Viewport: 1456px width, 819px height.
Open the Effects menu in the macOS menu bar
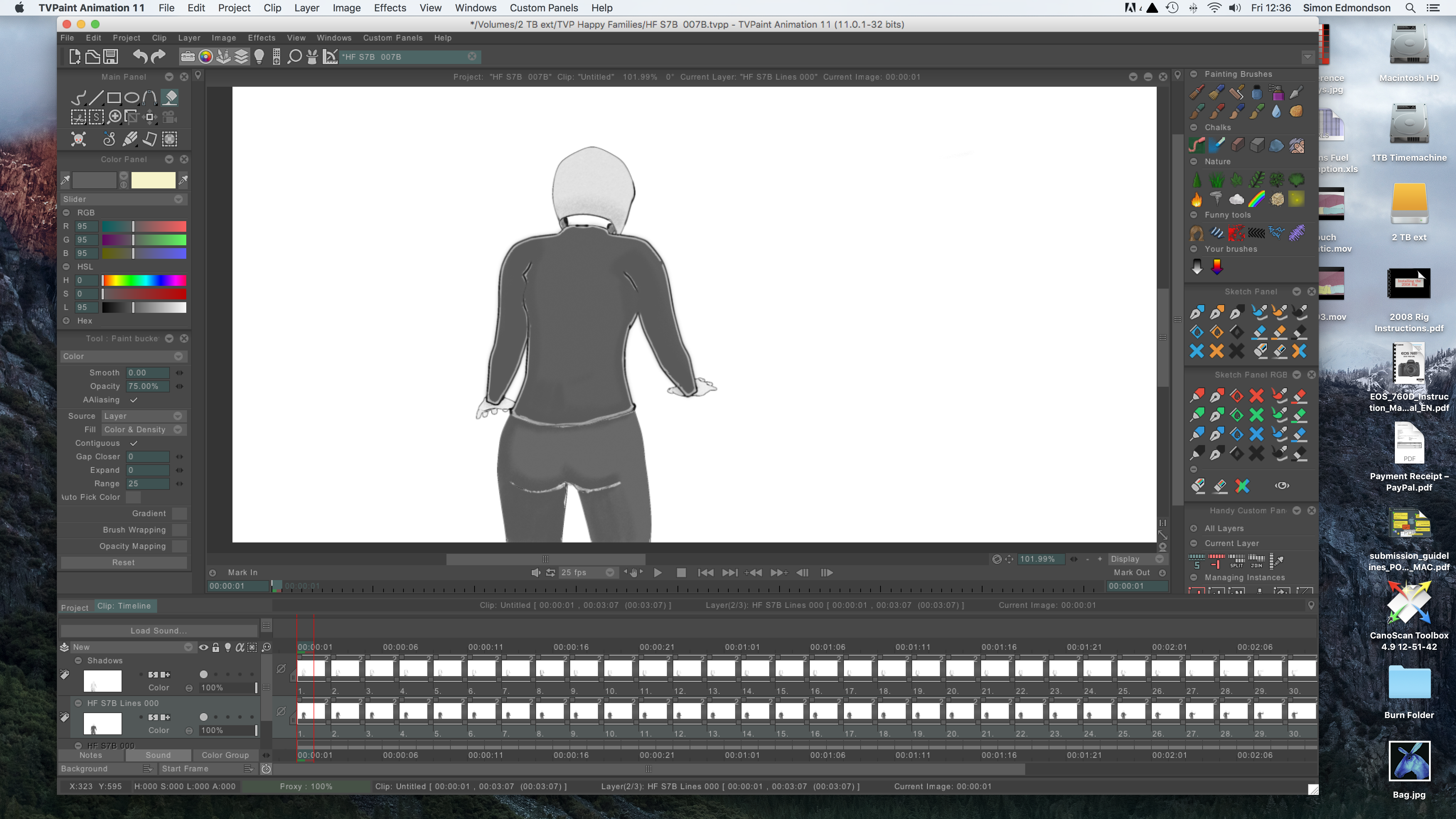(x=390, y=8)
